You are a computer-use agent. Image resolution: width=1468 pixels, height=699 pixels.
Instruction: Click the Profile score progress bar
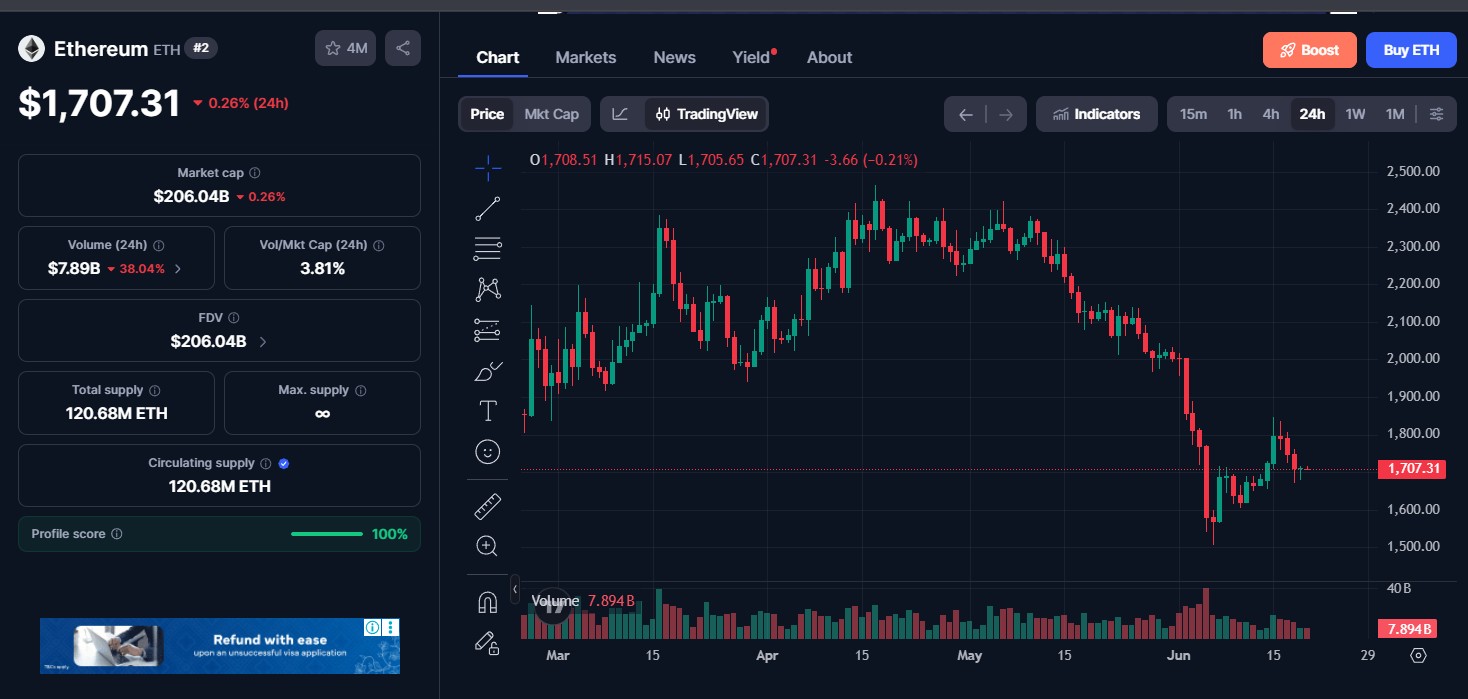327,534
